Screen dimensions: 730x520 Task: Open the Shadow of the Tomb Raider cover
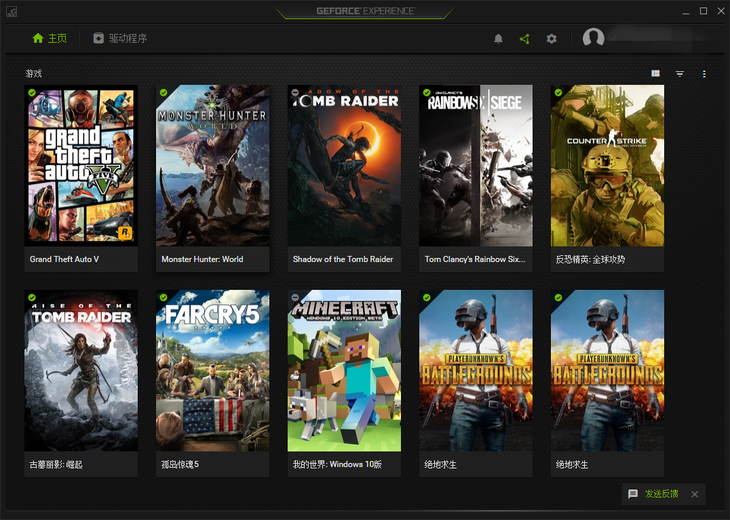344,165
